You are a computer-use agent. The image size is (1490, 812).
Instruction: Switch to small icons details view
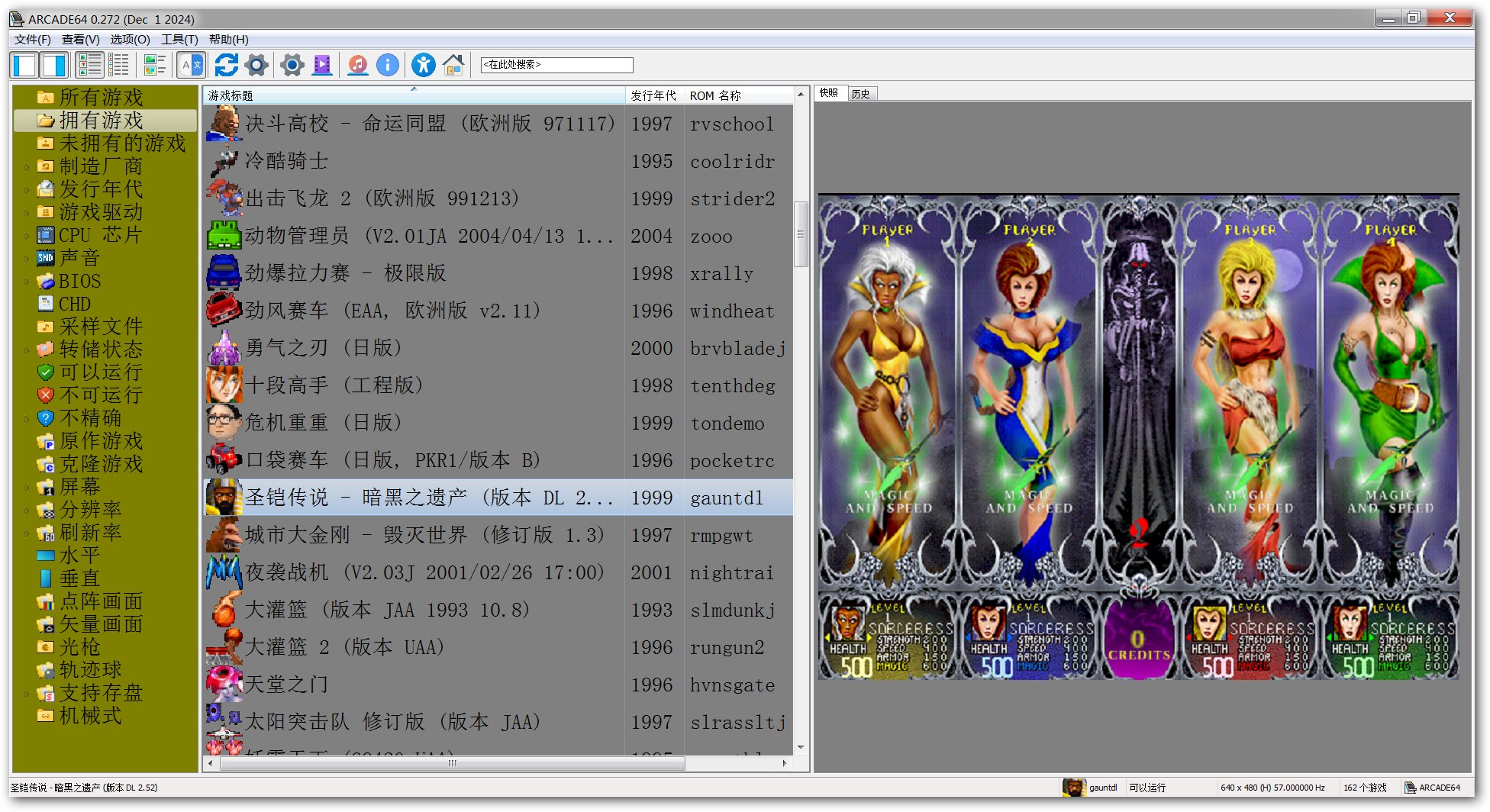118,65
